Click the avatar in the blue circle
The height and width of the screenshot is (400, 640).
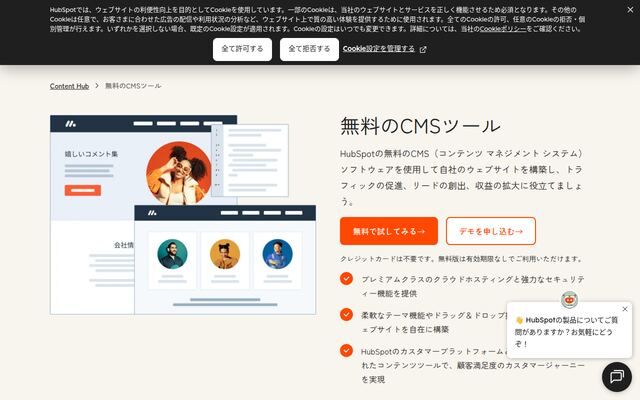278,254
